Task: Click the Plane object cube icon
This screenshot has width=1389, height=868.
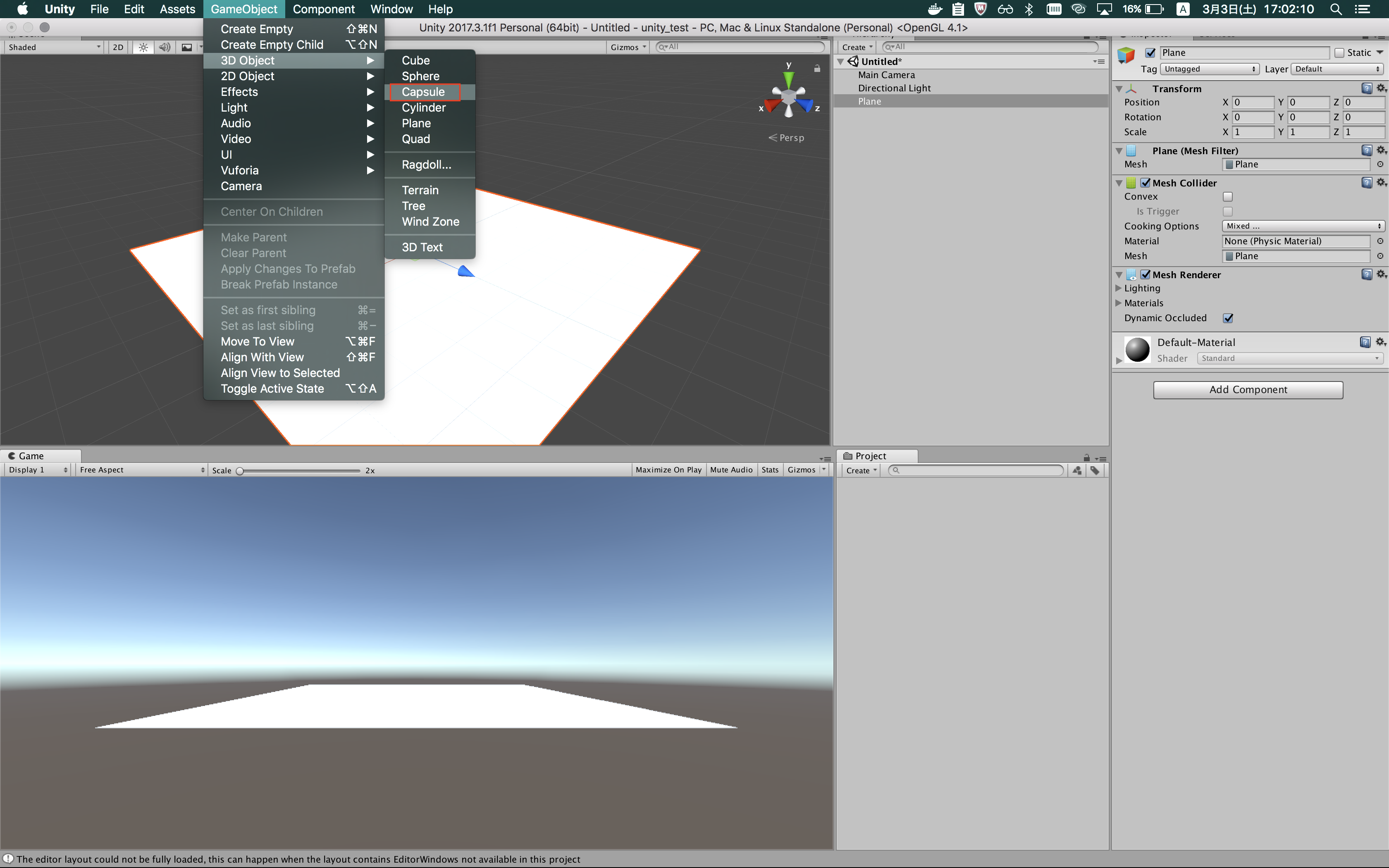Action: (1126, 55)
